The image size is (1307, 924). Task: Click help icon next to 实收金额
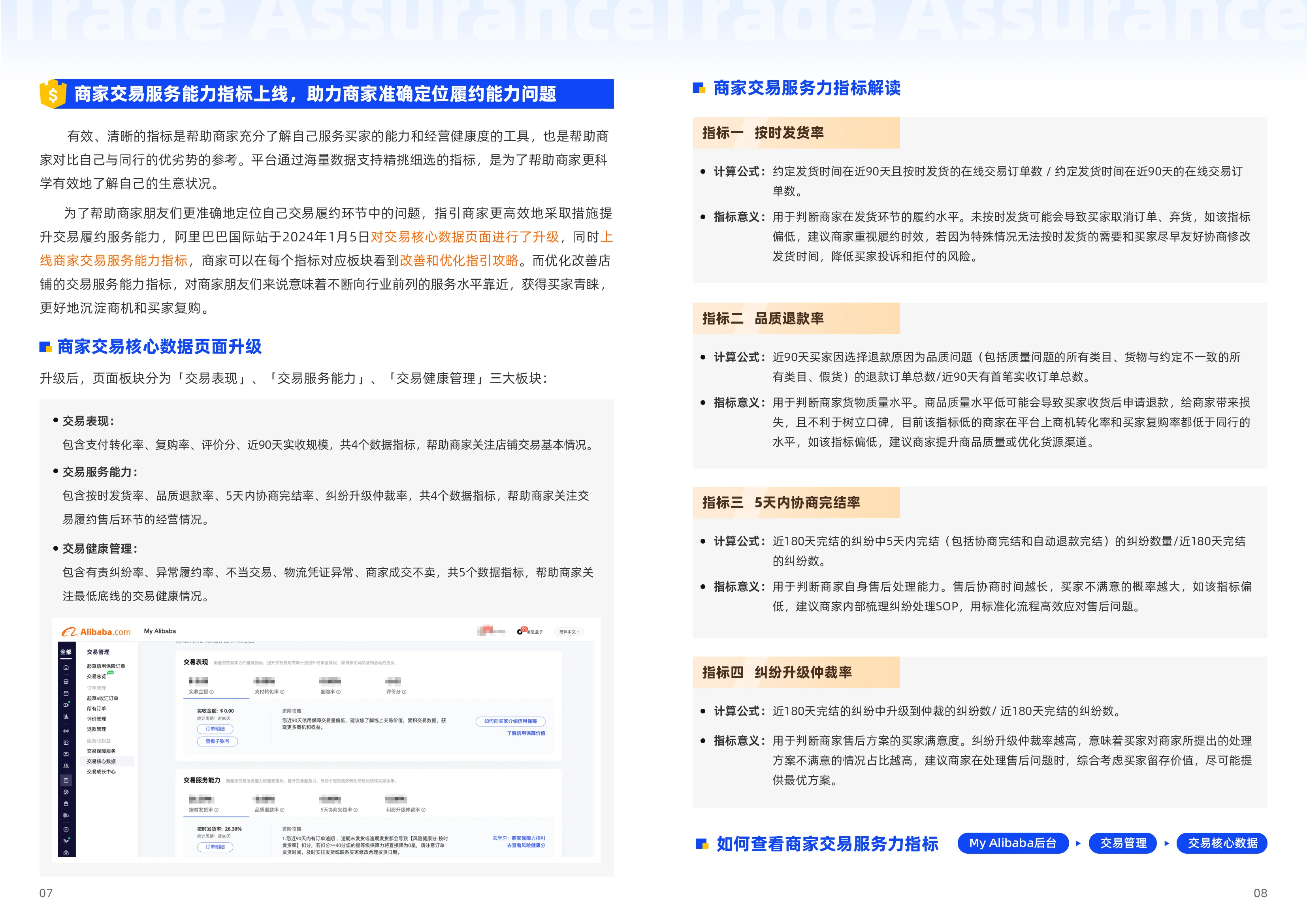[x=212, y=692]
